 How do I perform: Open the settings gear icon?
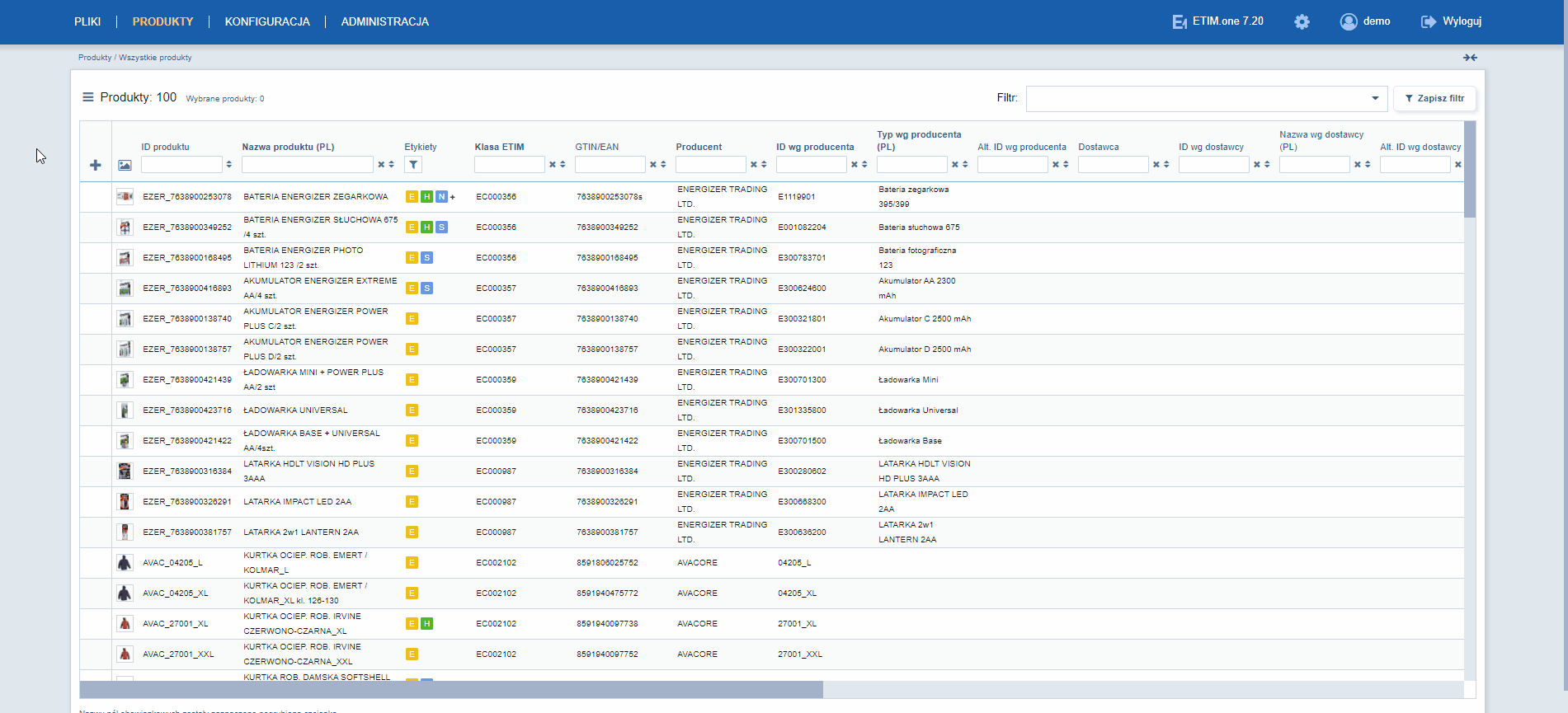pos(1302,21)
